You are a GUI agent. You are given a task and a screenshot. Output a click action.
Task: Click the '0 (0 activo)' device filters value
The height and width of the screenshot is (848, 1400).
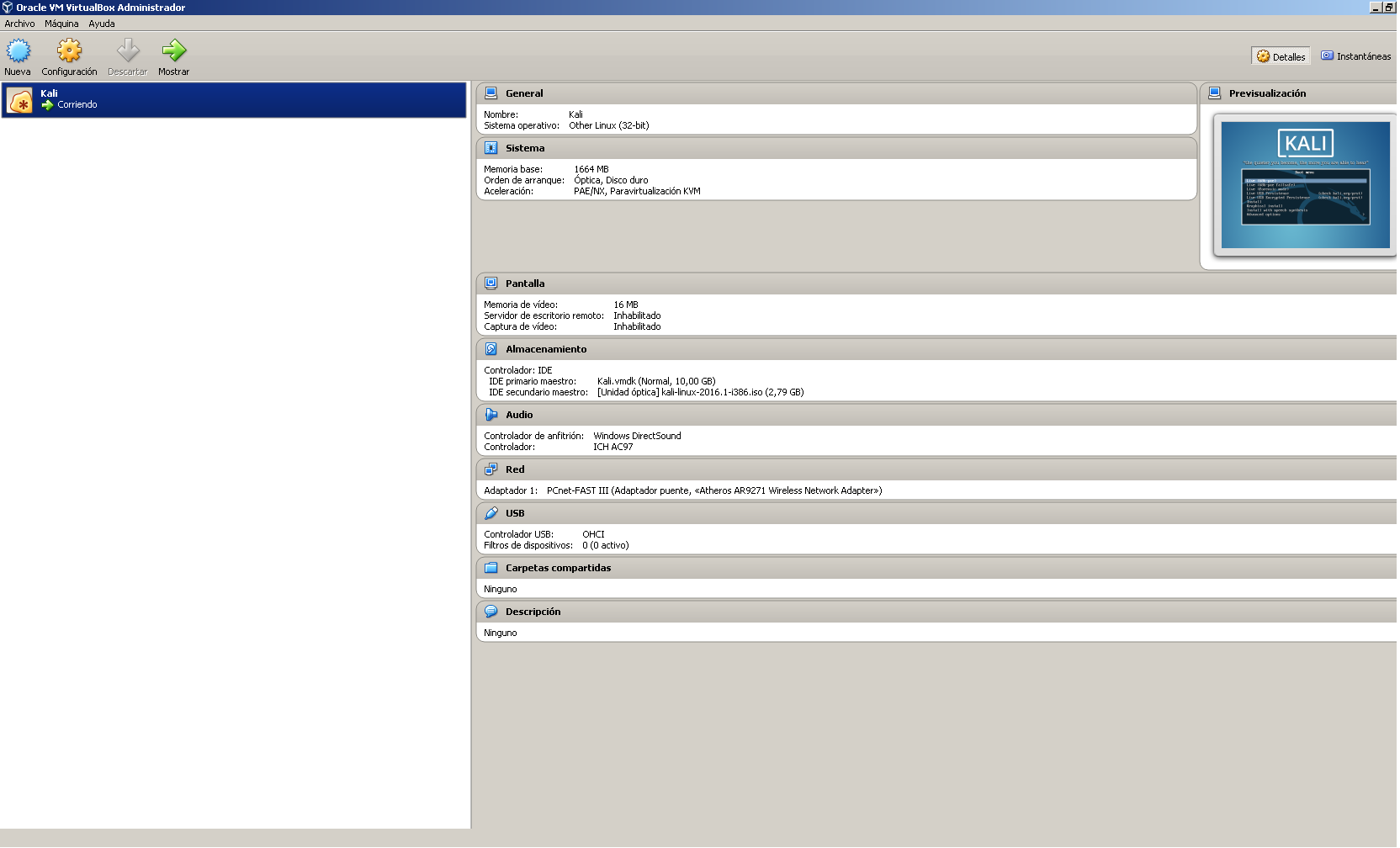[x=606, y=546]
